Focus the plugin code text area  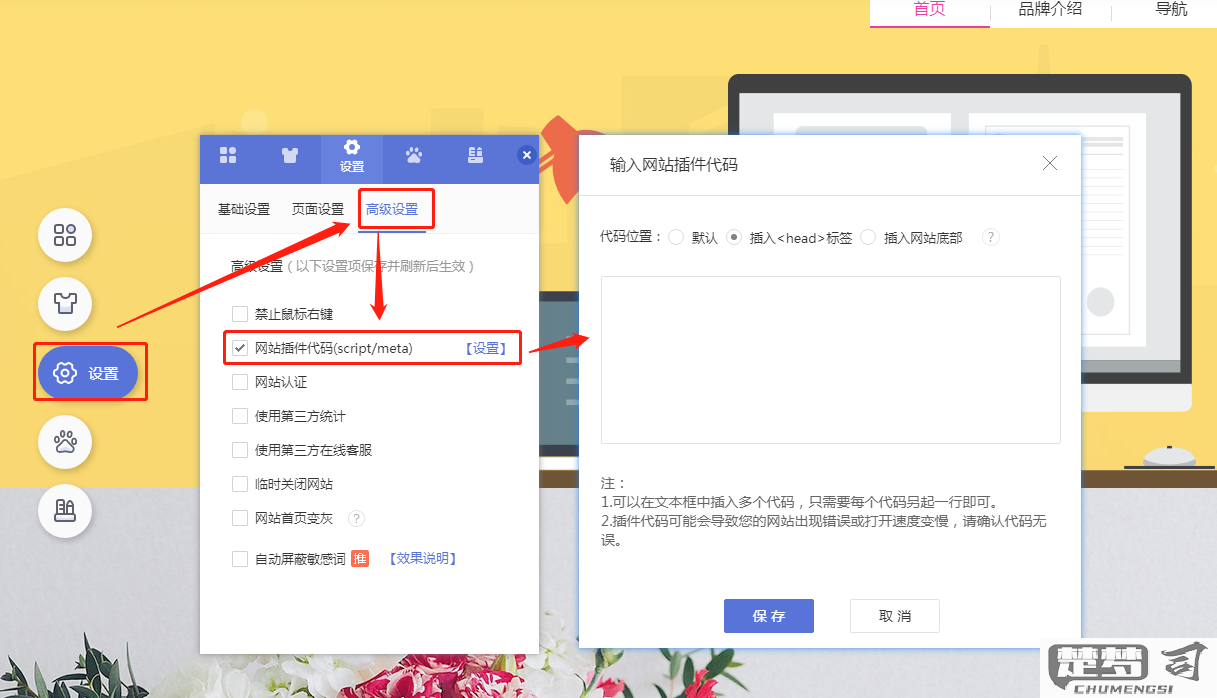click(830, 359)
